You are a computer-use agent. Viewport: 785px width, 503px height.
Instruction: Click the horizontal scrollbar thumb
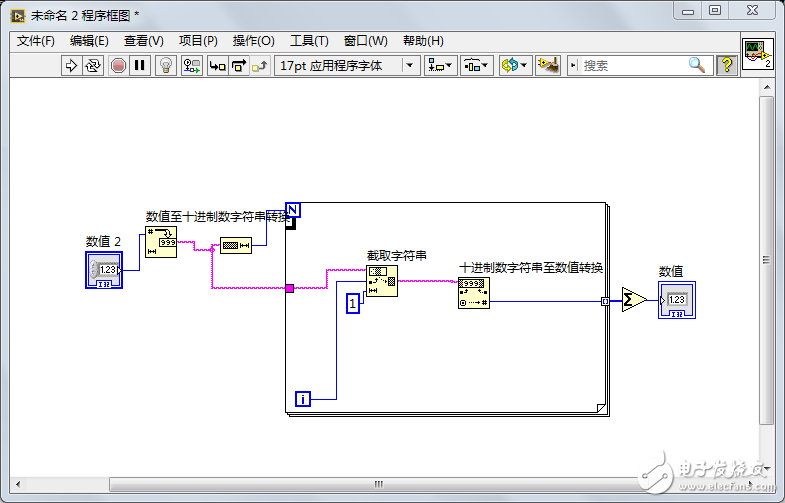[x=378, y=484]
